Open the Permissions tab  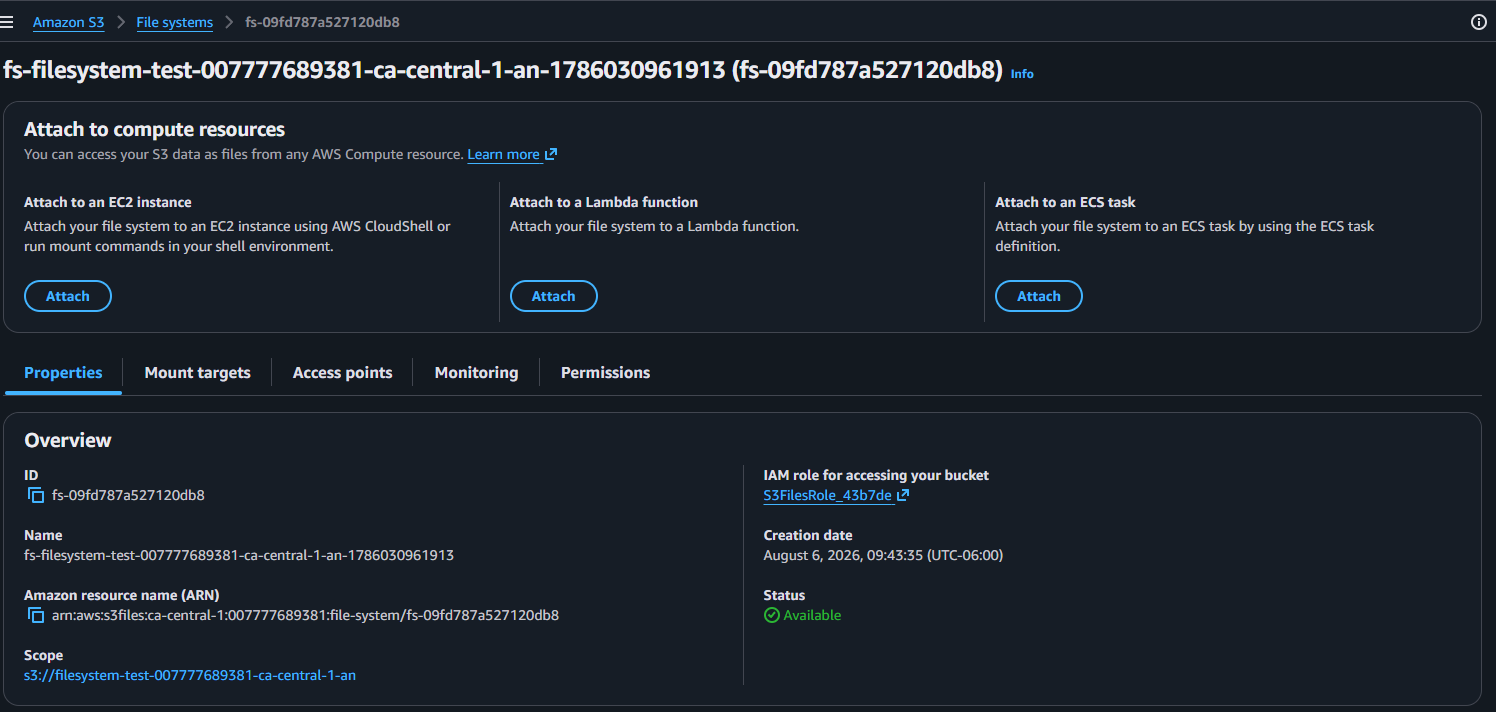click(605, 372)
